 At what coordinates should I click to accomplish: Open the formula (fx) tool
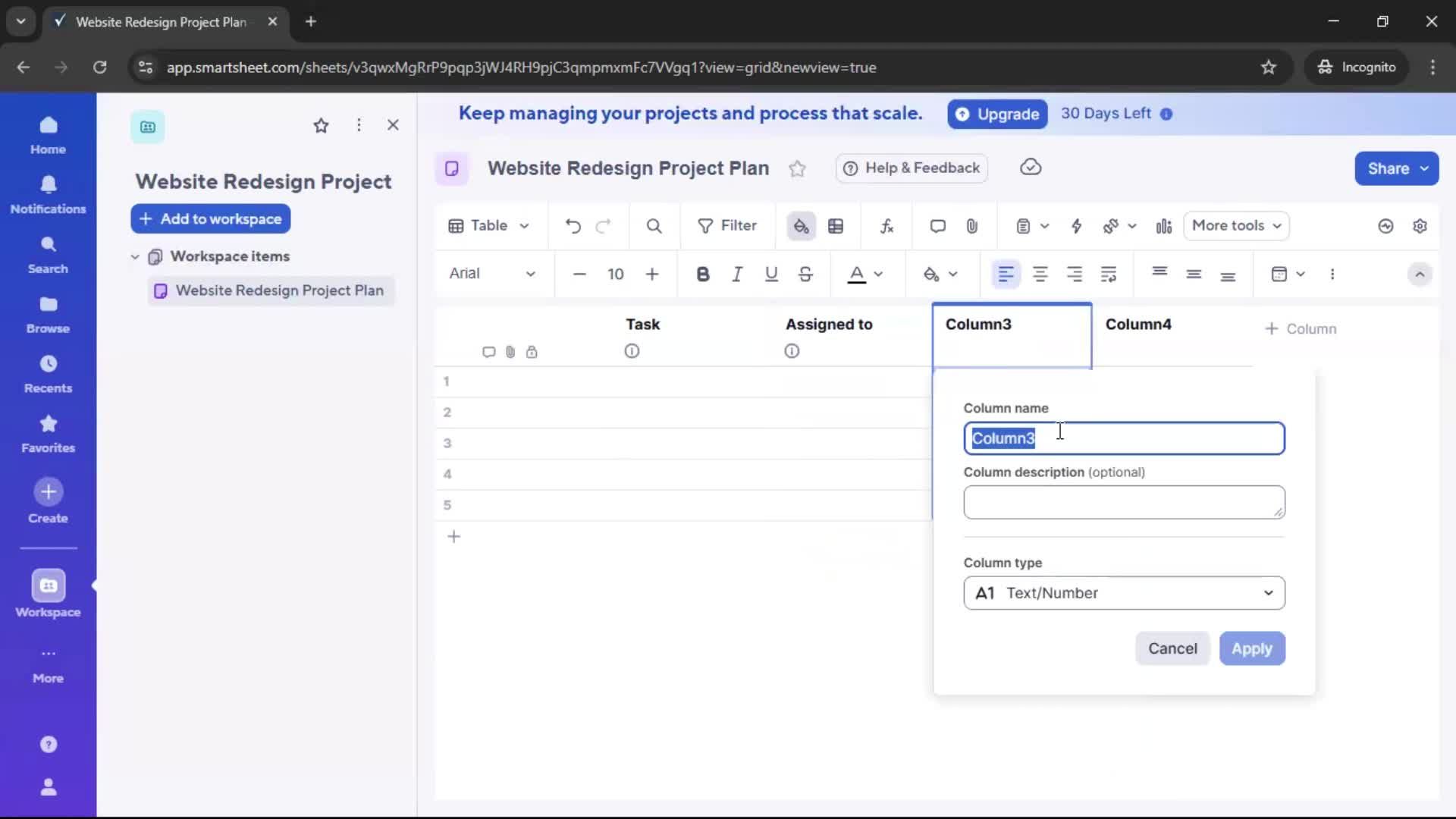pyautogui.click(x=887, y=226)
